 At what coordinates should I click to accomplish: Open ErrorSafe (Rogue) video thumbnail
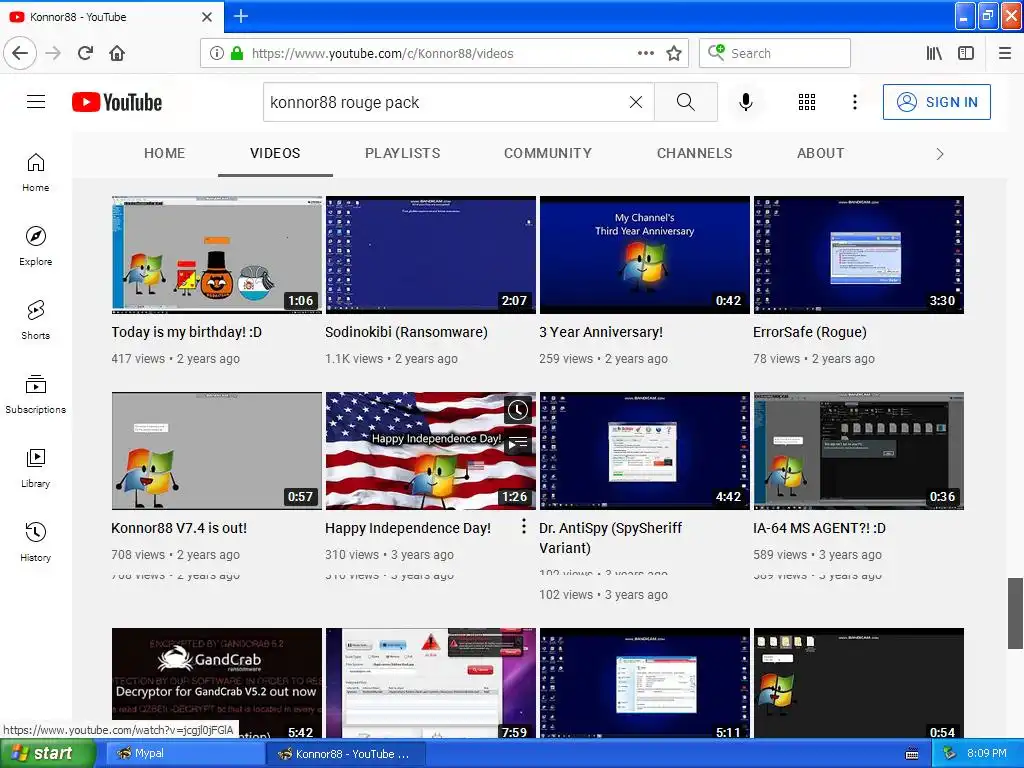[x=859, y=255]
